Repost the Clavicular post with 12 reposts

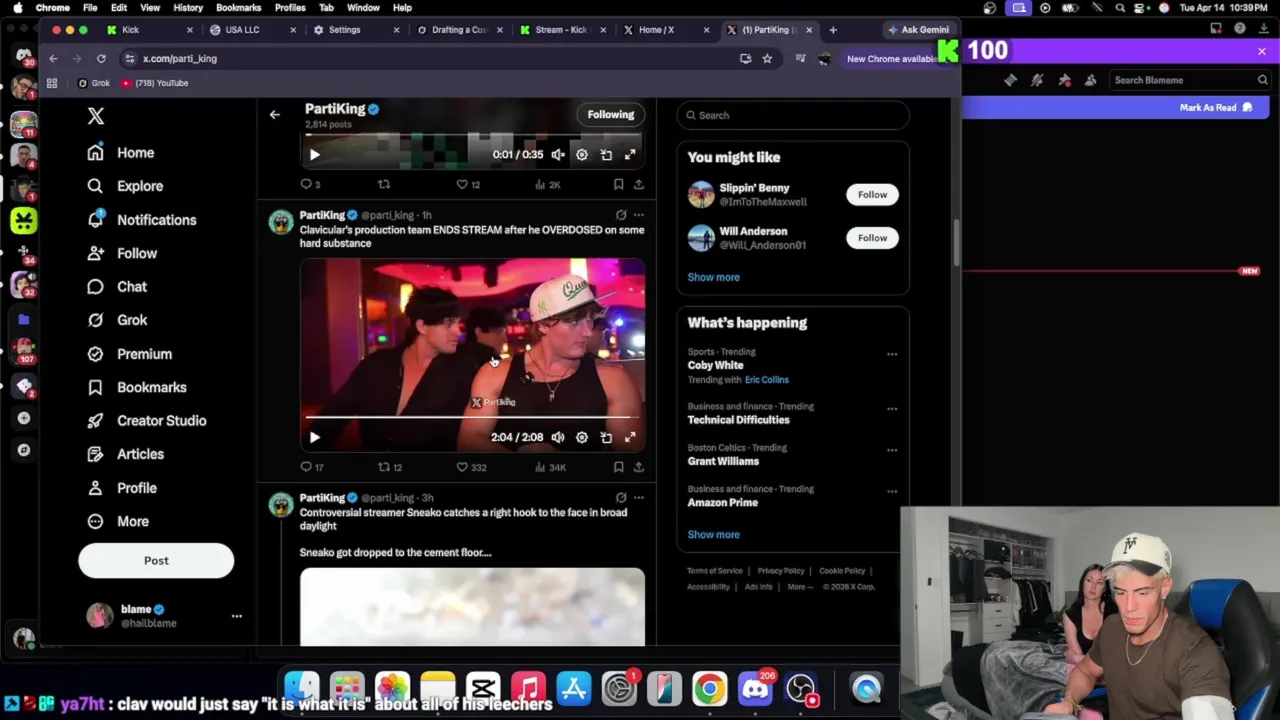(x=389, y=467)
